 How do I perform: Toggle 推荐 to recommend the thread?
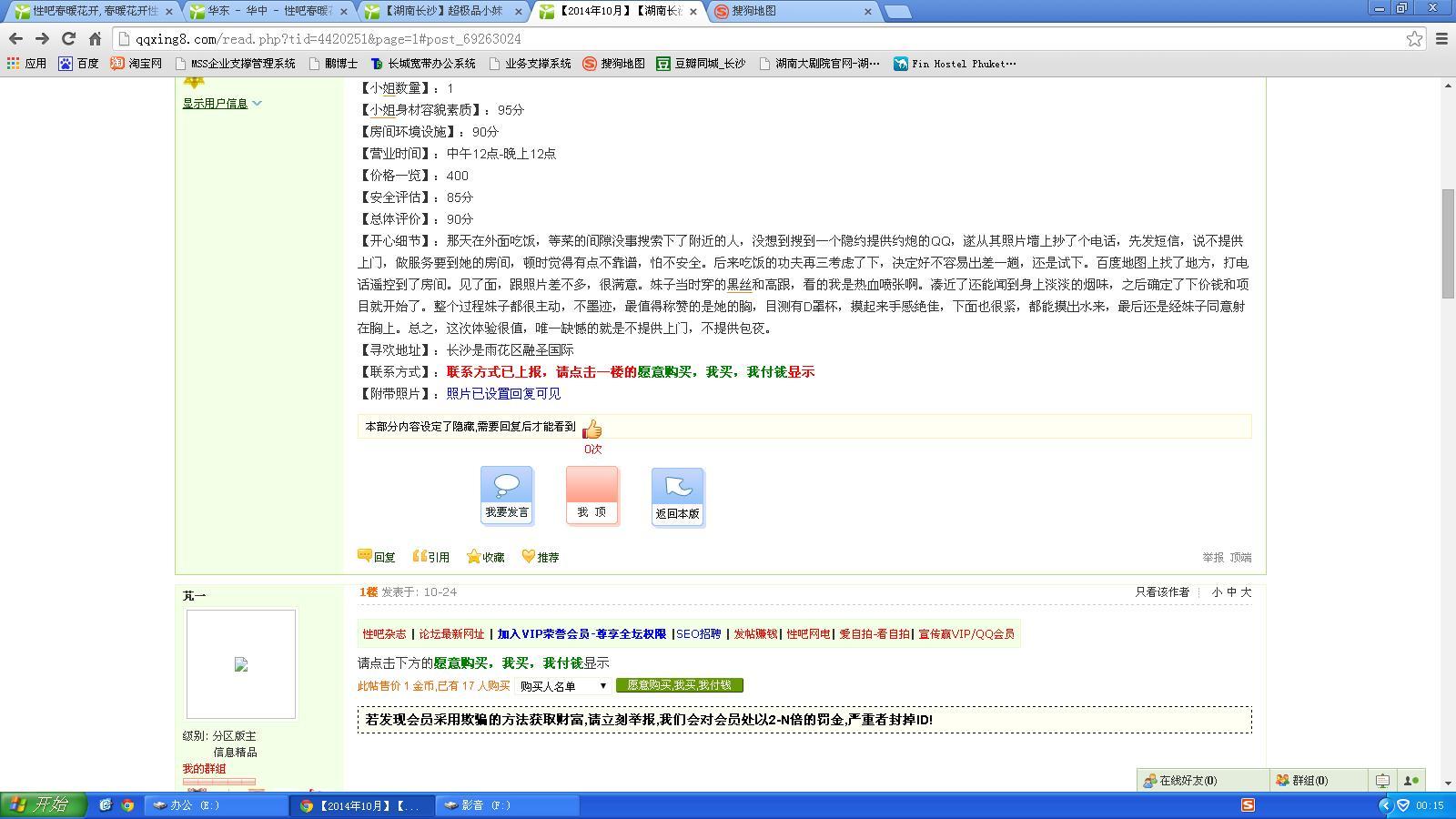point(529,556)
